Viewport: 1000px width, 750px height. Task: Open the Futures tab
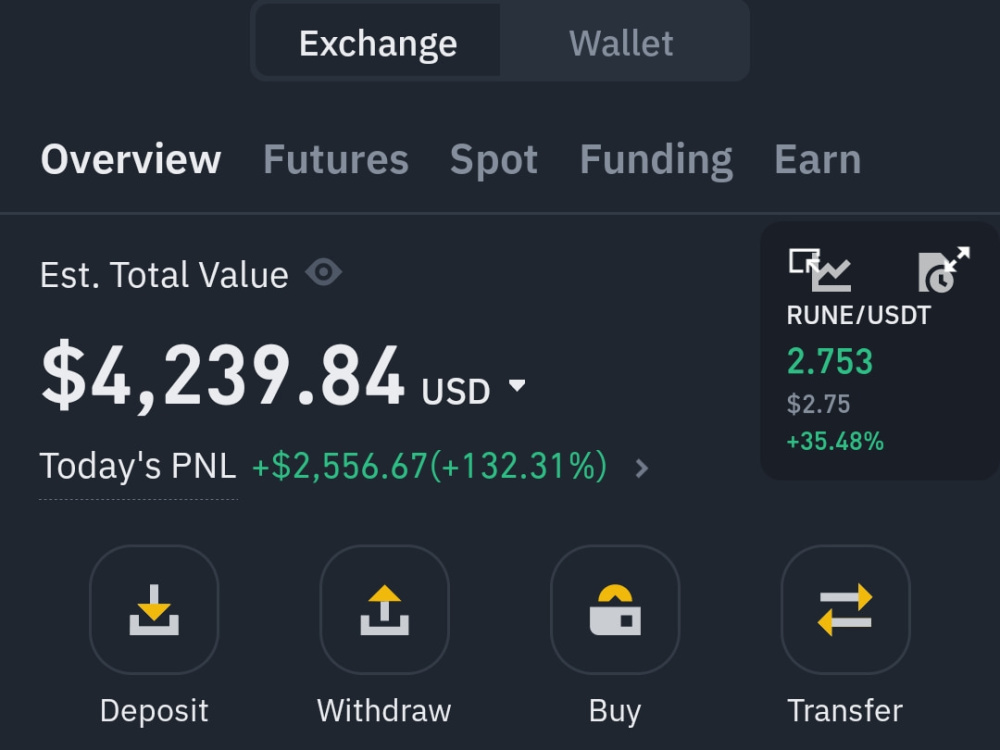pyautogui.click(x=335, y=159)
